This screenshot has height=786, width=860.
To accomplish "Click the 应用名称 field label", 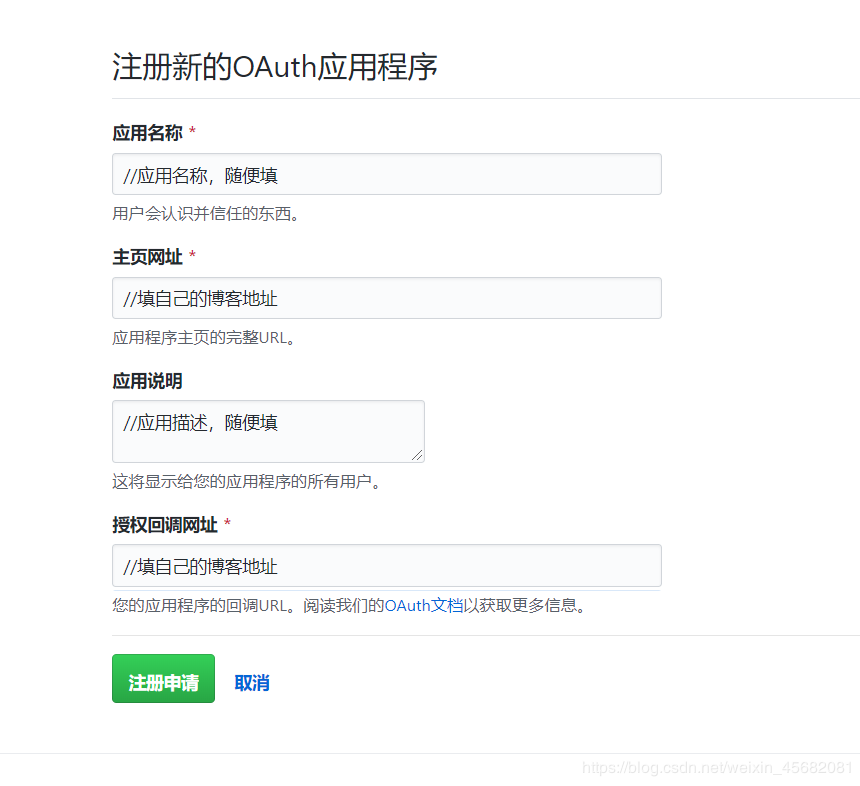I will [x=145, y=132].
